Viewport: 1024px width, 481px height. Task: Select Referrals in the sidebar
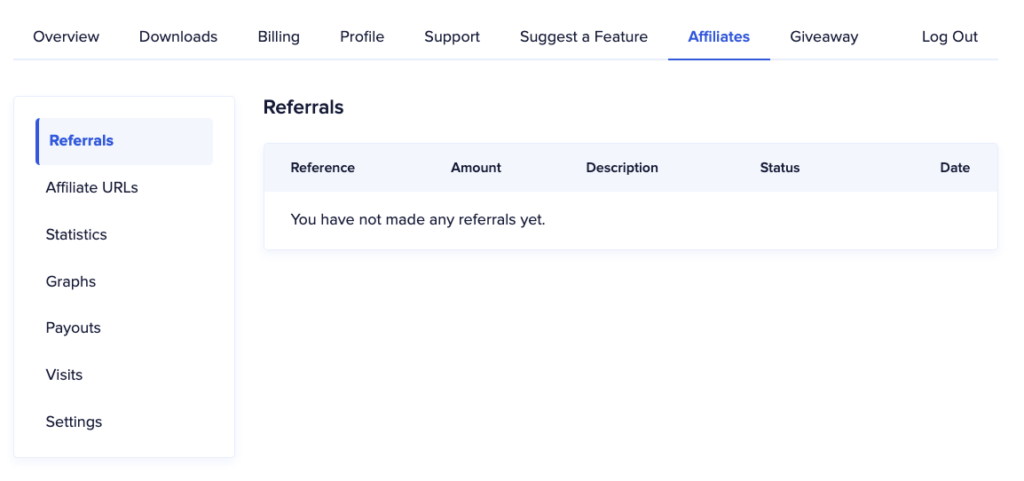(x=124, y=141)
